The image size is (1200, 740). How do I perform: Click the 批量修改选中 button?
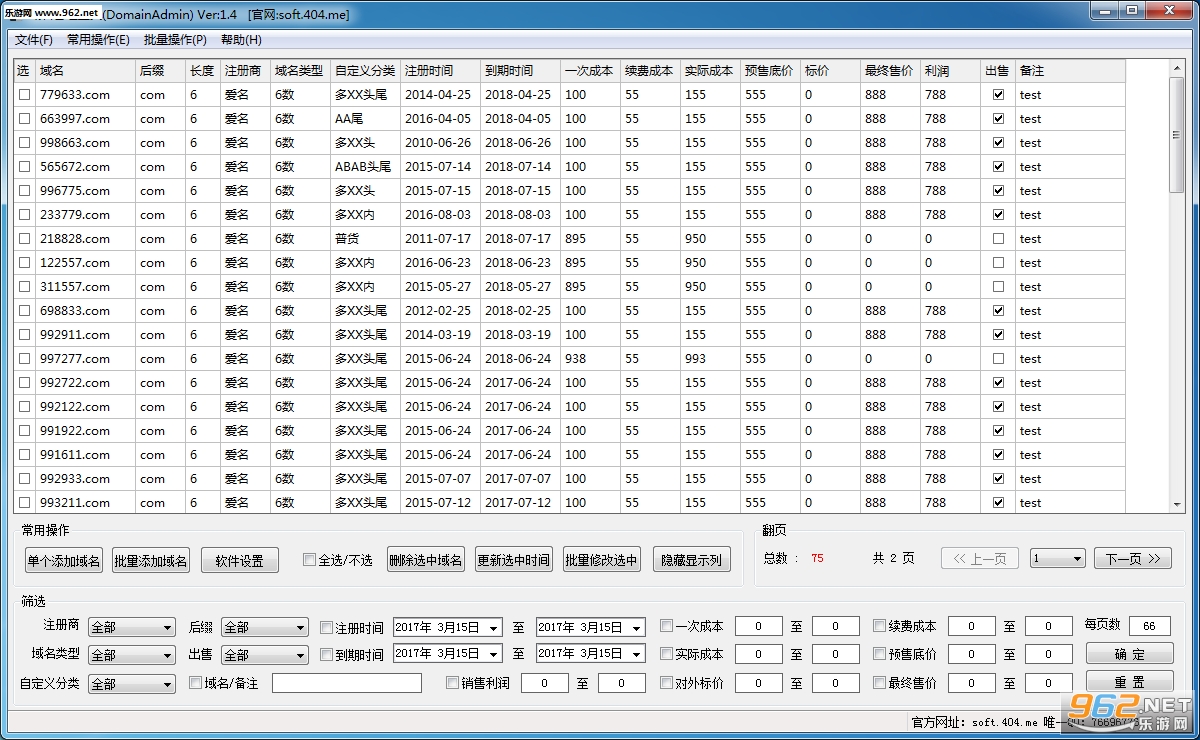pos(602,560)
